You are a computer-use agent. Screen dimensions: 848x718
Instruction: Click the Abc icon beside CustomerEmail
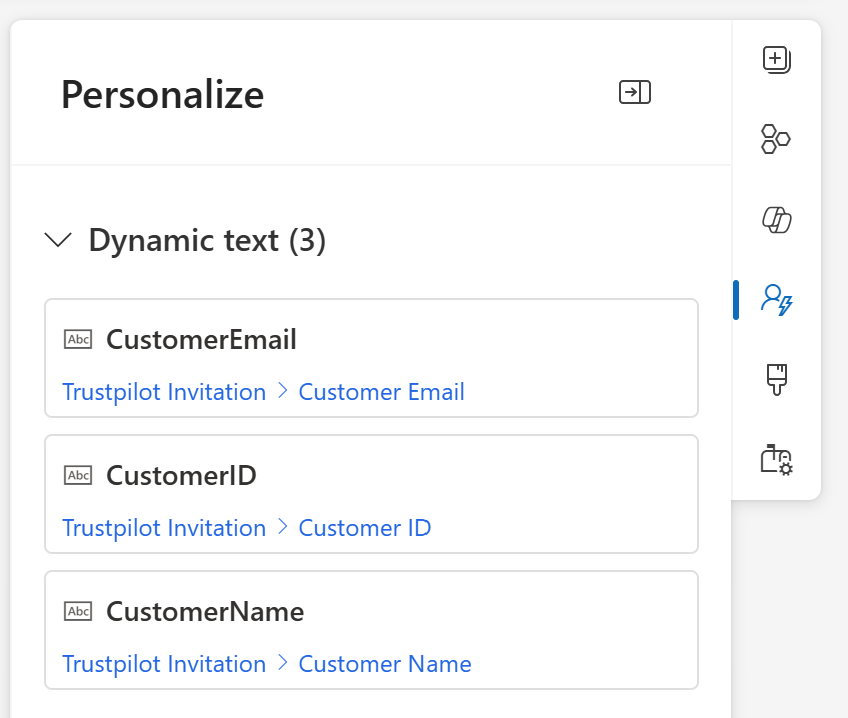coord(78,339)
